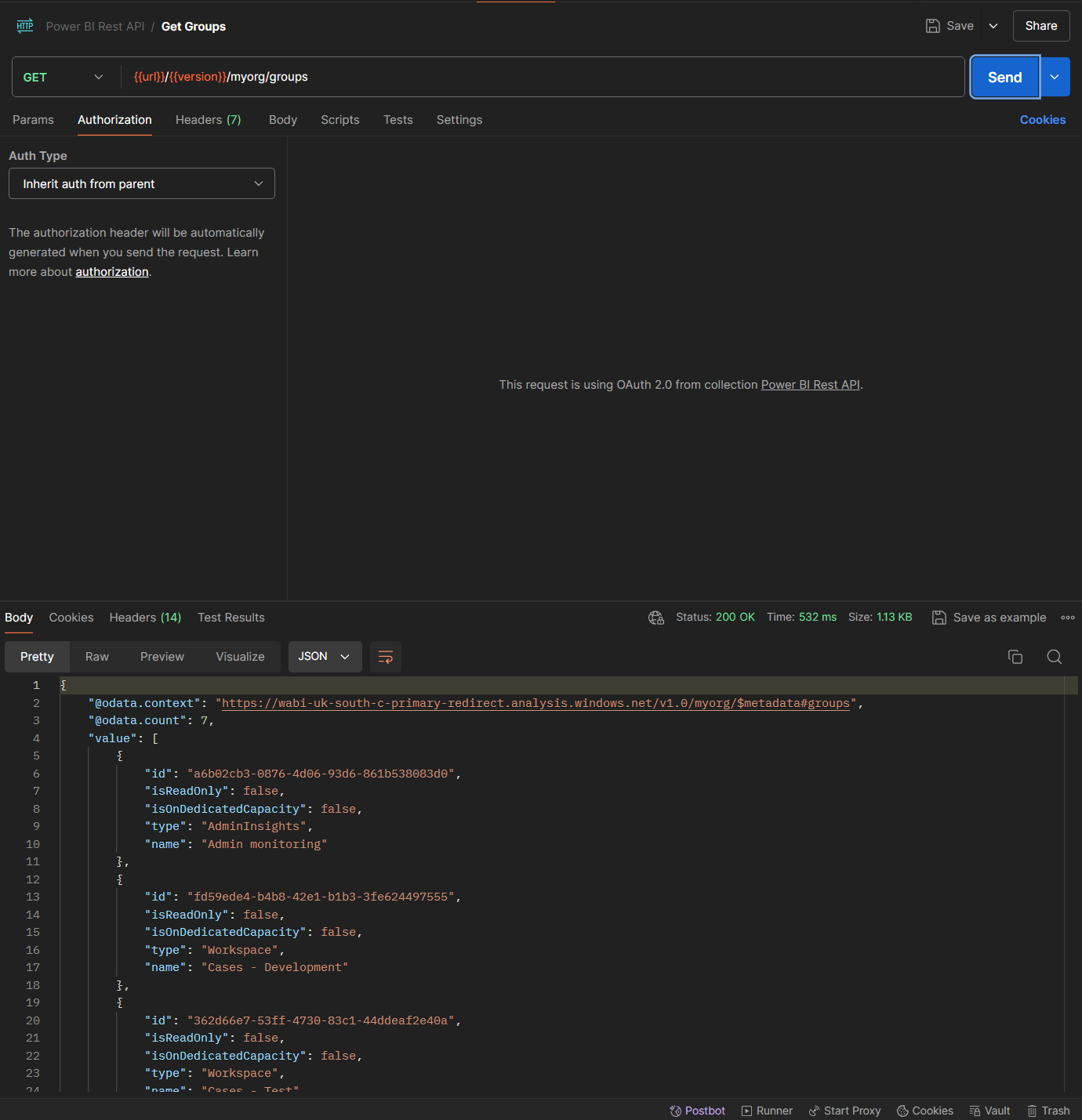Screen dimensions: 1082x1120
Task: Open the Test Results tab
Action: coord(231,618)
